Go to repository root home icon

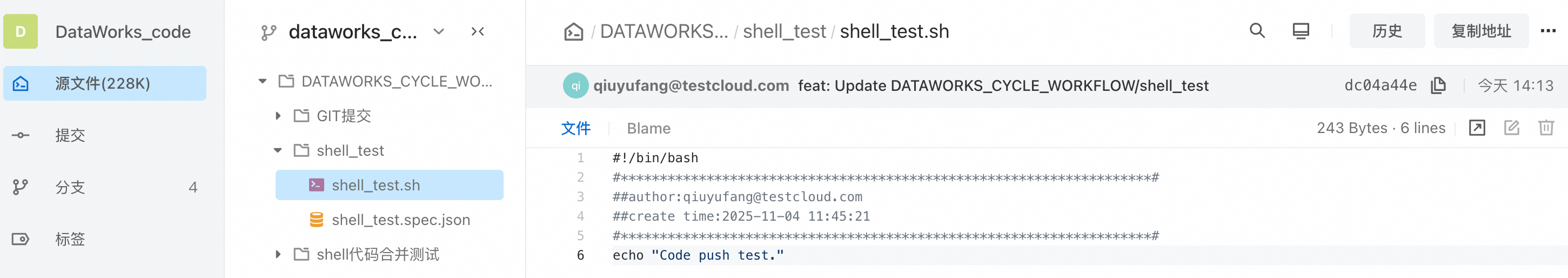coord(573,32)
